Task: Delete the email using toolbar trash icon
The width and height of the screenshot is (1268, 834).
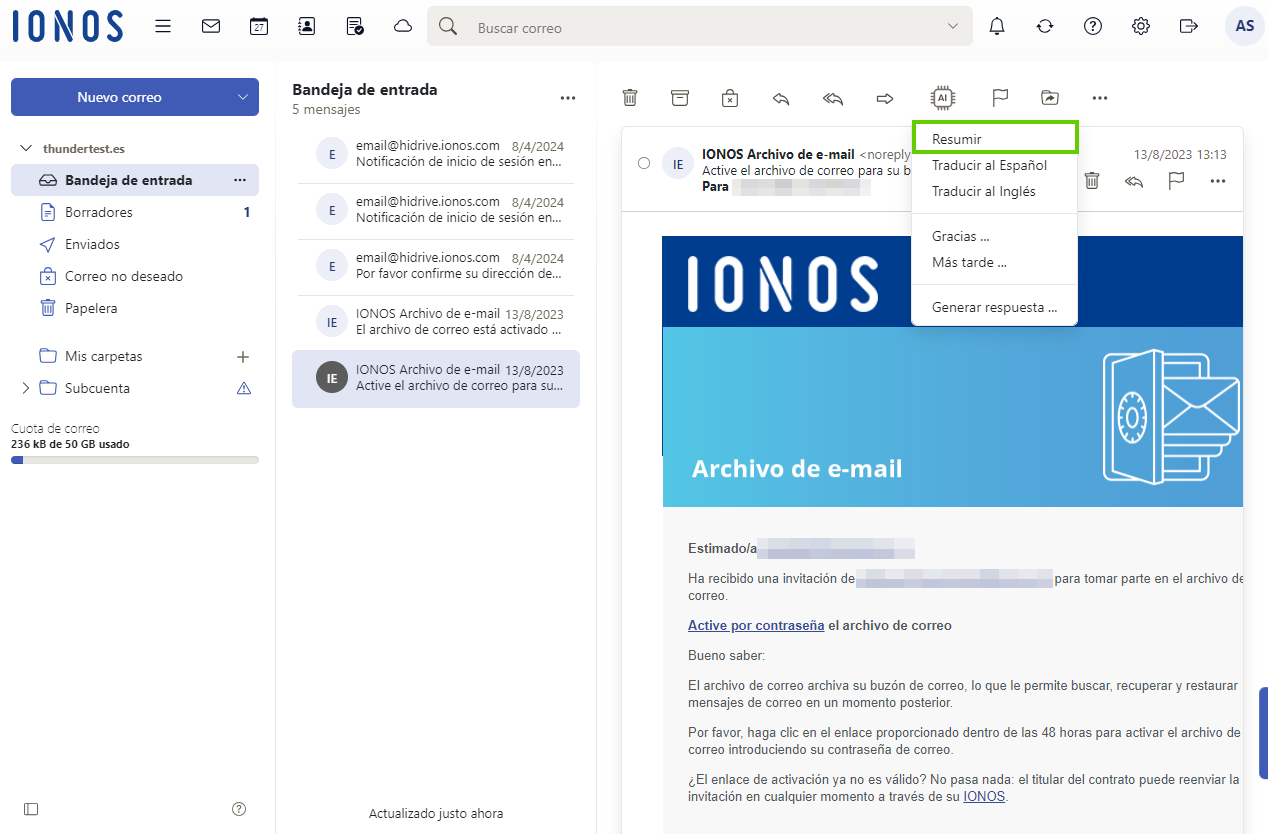Action: click(630, 98)
